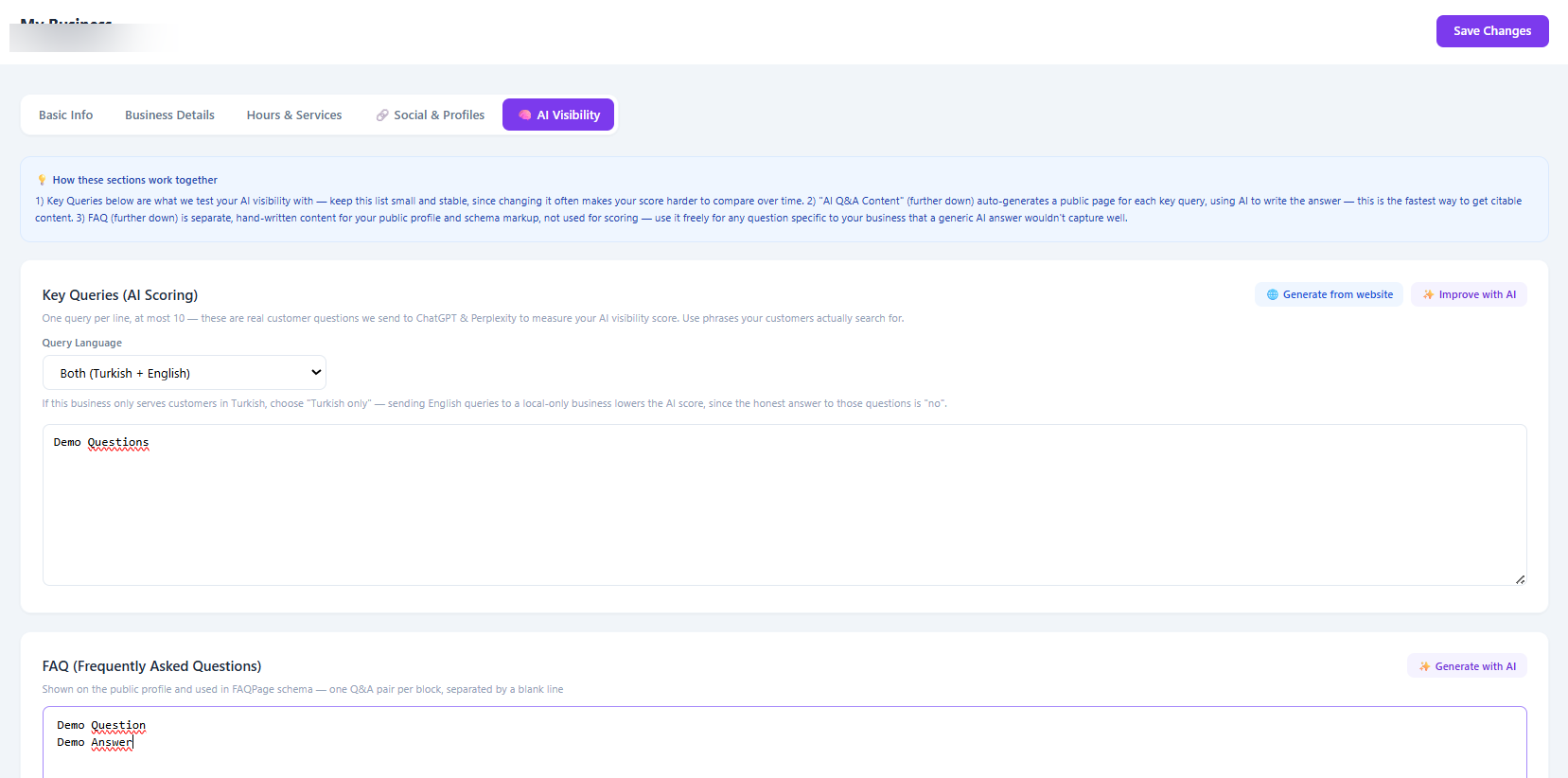This screenshot has width=1568, height=778.
Task: Click Improve with AI button
Action: point(1469,294)
